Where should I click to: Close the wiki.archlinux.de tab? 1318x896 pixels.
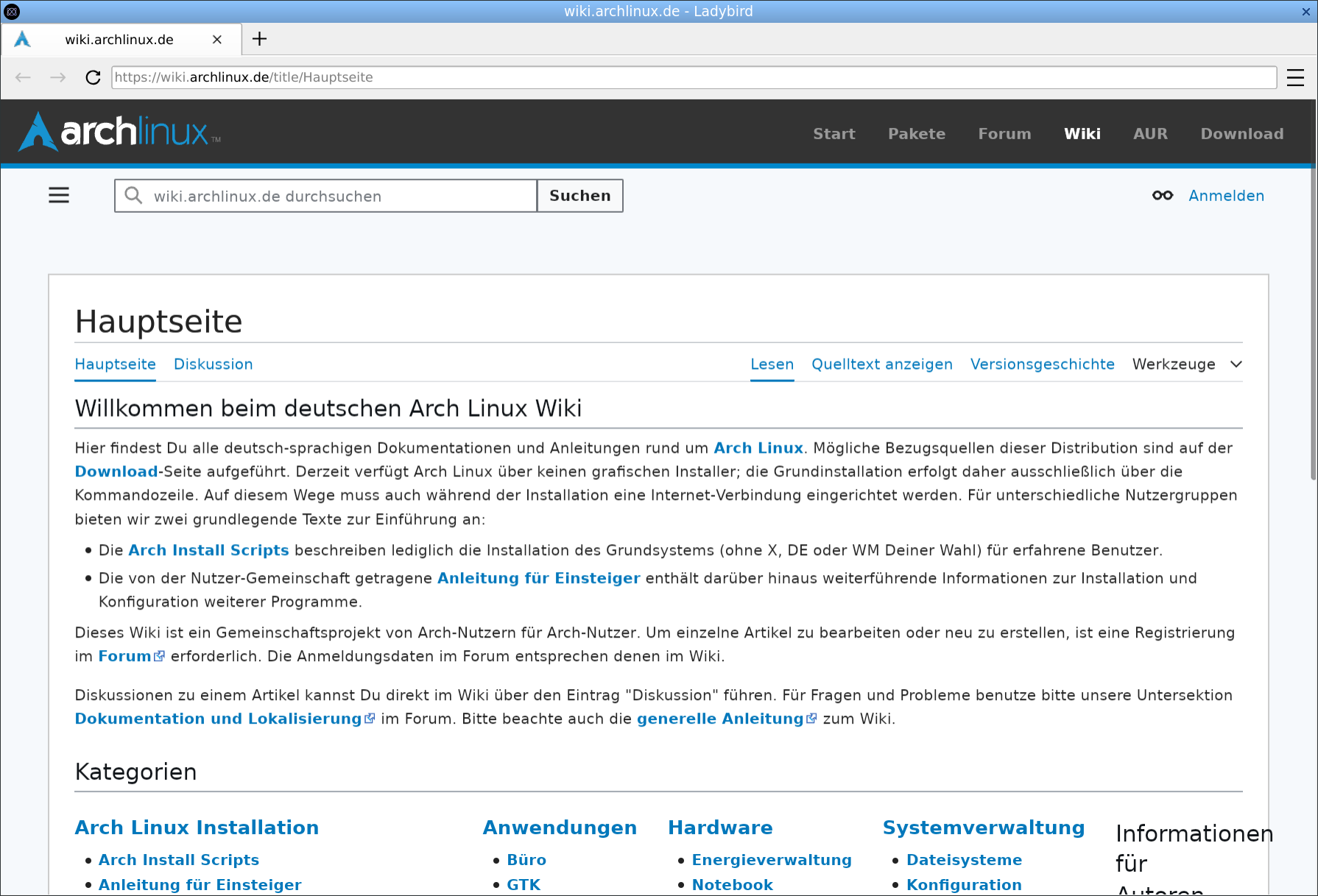tap(217, 40)
